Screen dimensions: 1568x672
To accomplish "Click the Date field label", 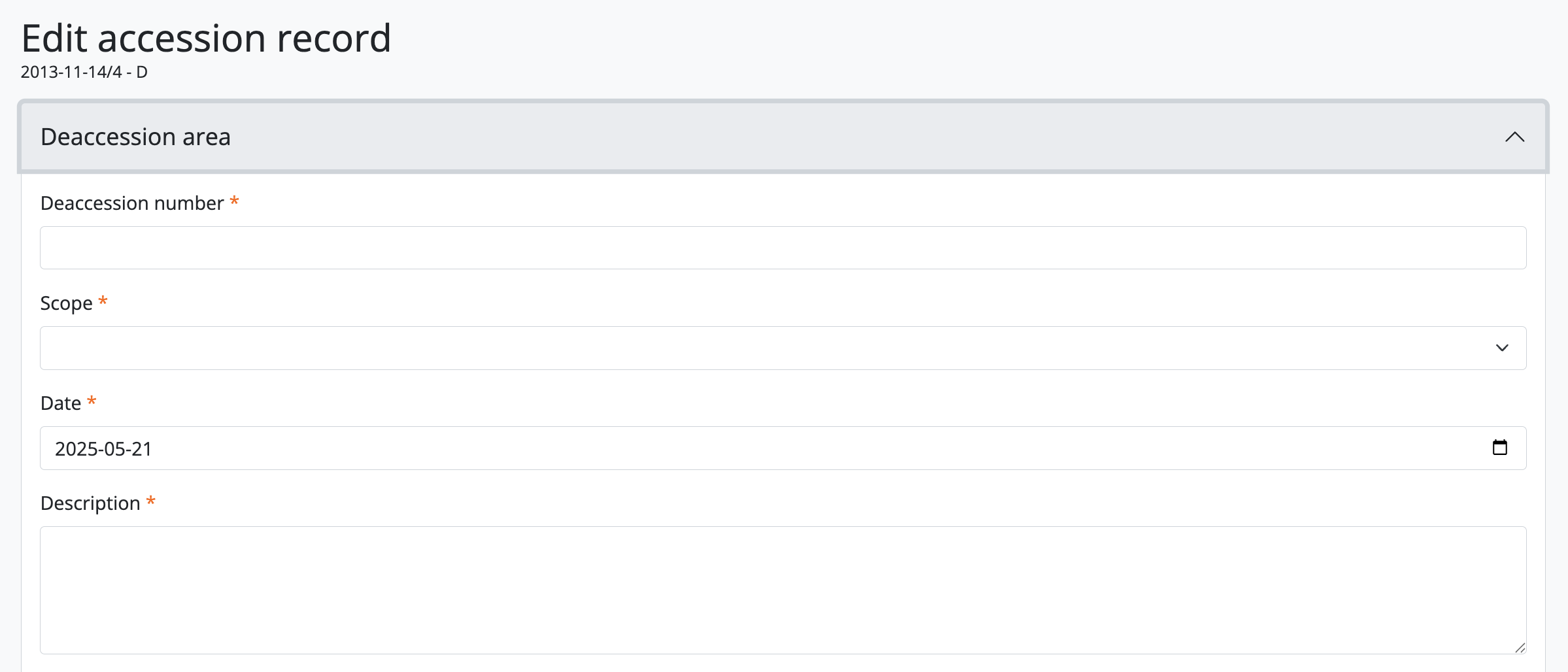I will pos(61,403).
